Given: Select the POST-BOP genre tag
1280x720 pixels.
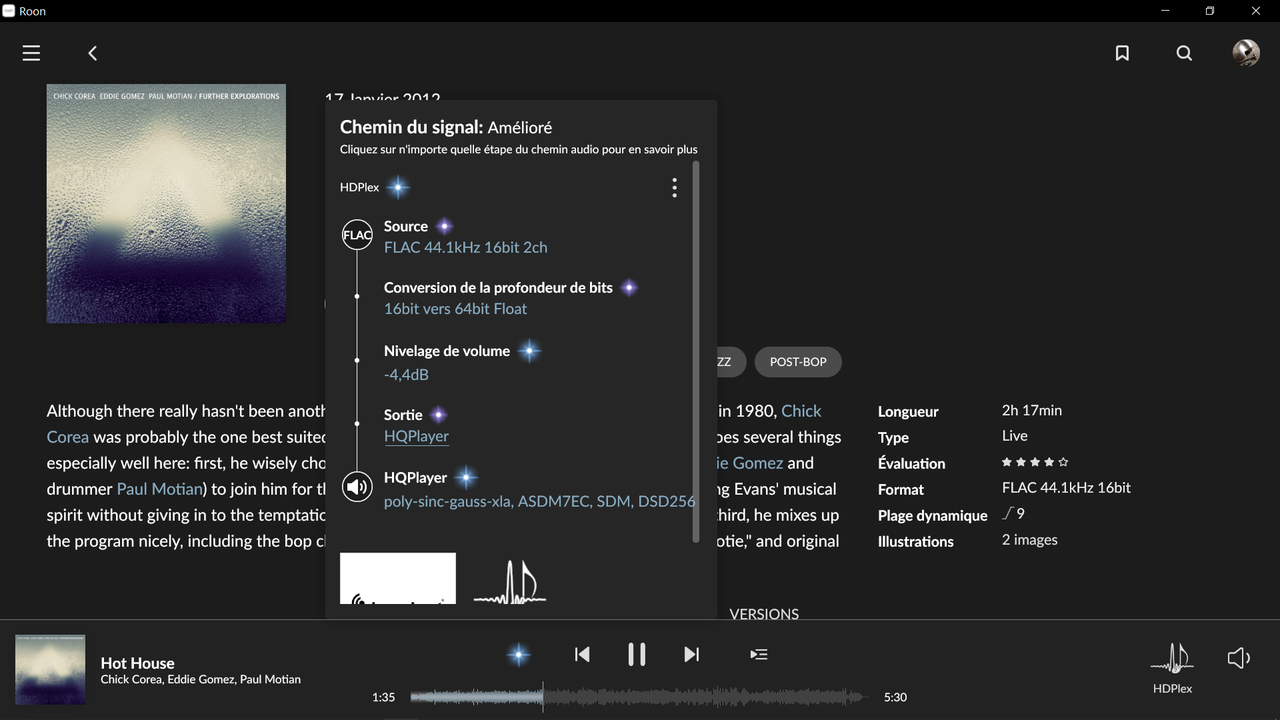Looking at the screenshot, I should pos(798,362).
